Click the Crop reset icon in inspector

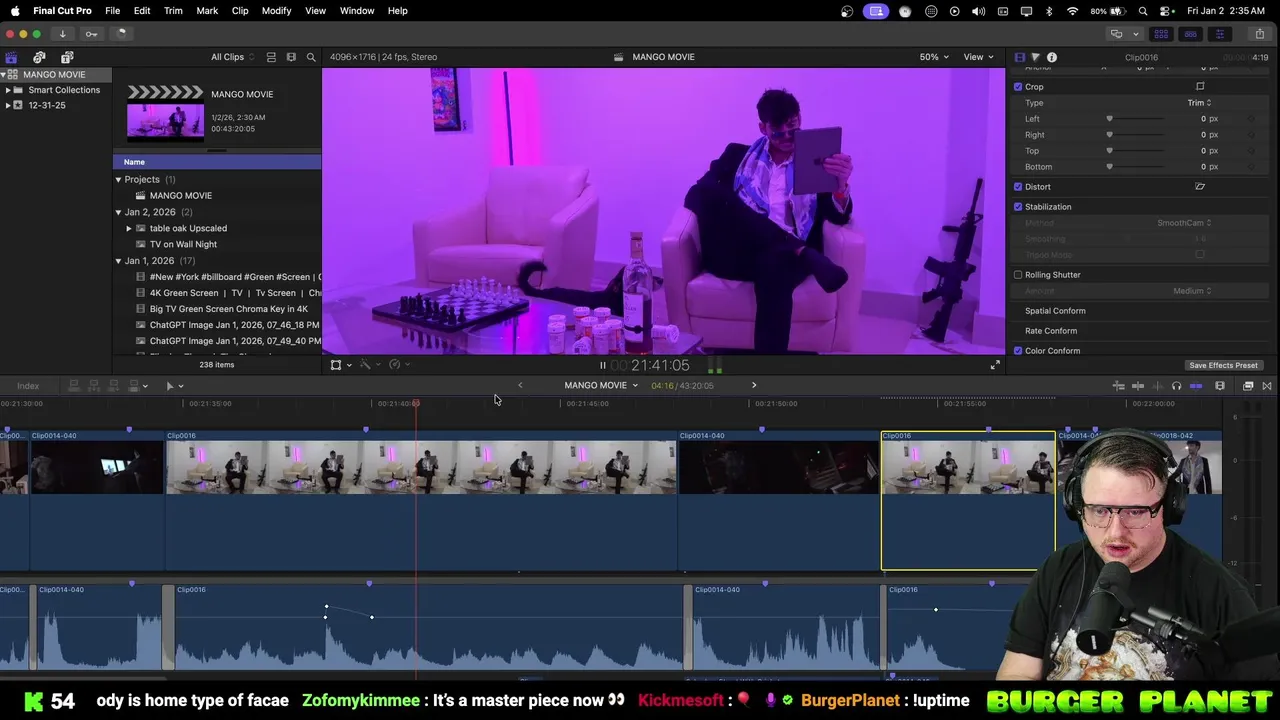pyautogui.click(x=1200, y=86)
